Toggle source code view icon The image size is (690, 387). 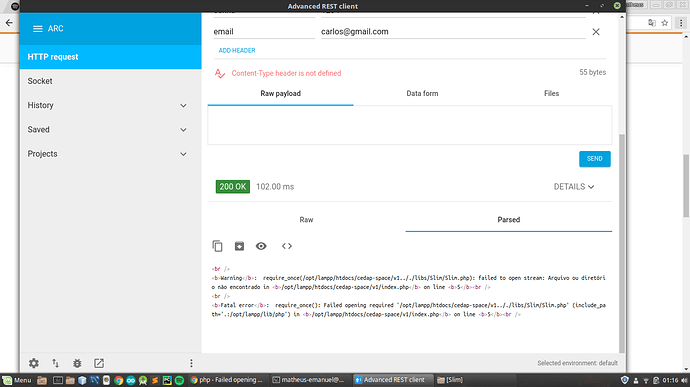287,246
